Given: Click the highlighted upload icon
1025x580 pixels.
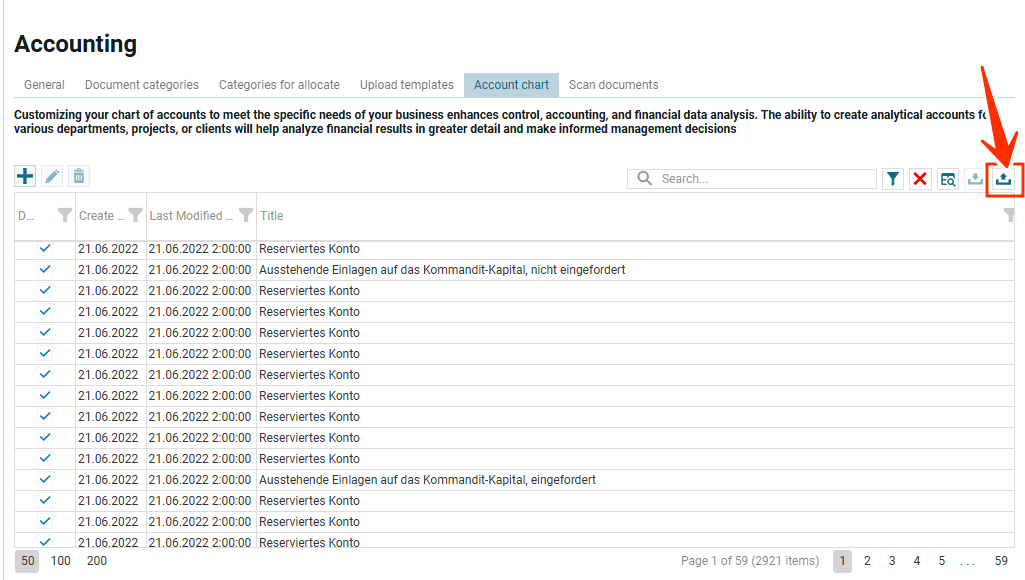Looking at the screenshot, I should (x=1004, y=179).
